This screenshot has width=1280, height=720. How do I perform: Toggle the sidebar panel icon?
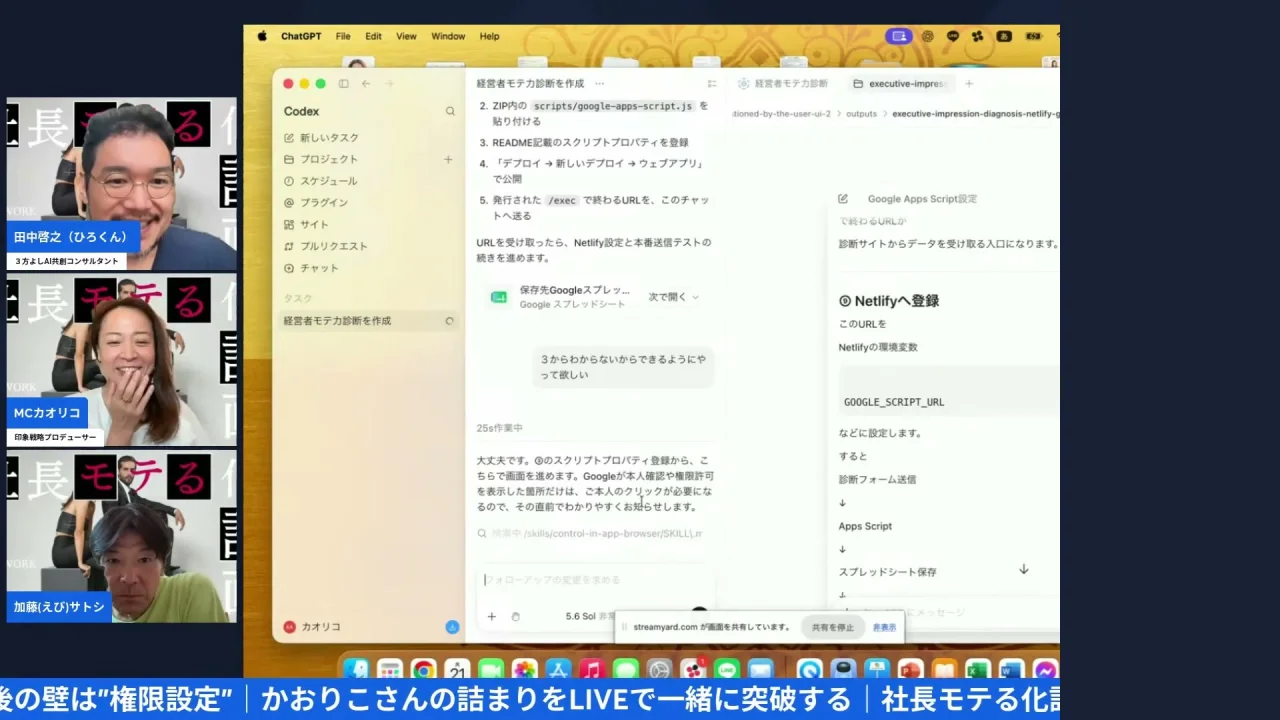[343, 84]
